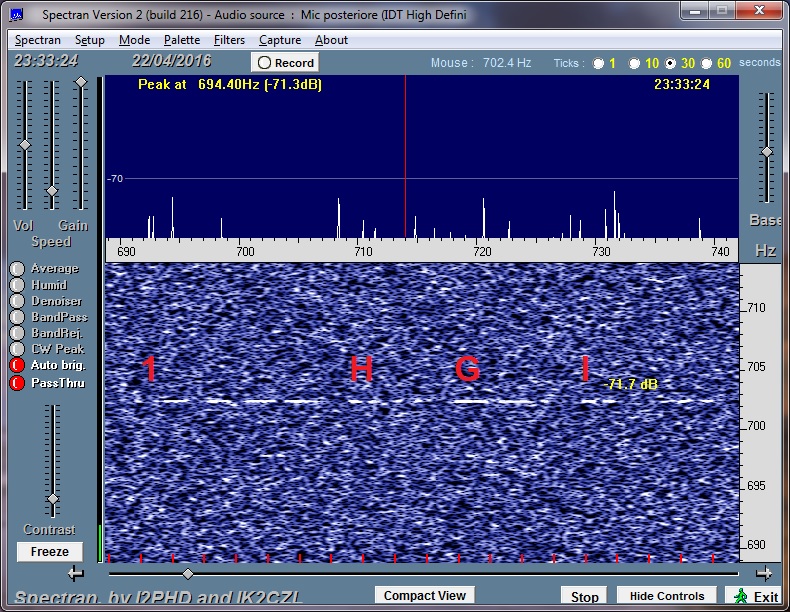
Task: Click the 705 mark on waterfall scale
Action: pyautogui.click(x=756, y=366)
